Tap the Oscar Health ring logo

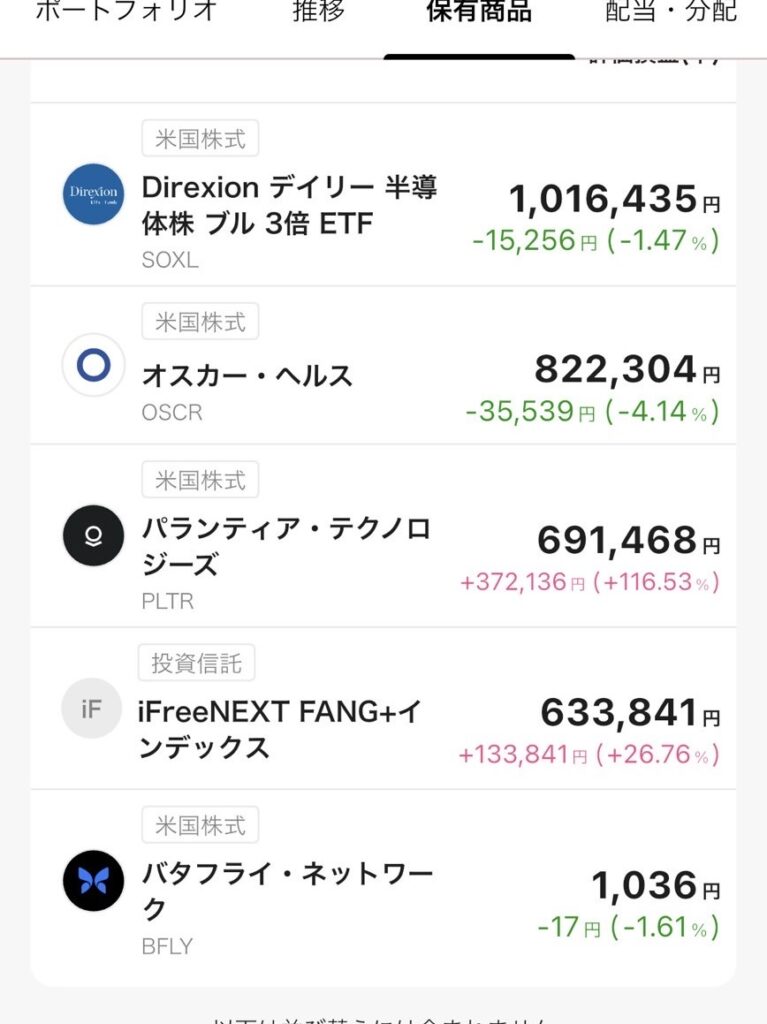pyautogui.click(x=93, y=365)
